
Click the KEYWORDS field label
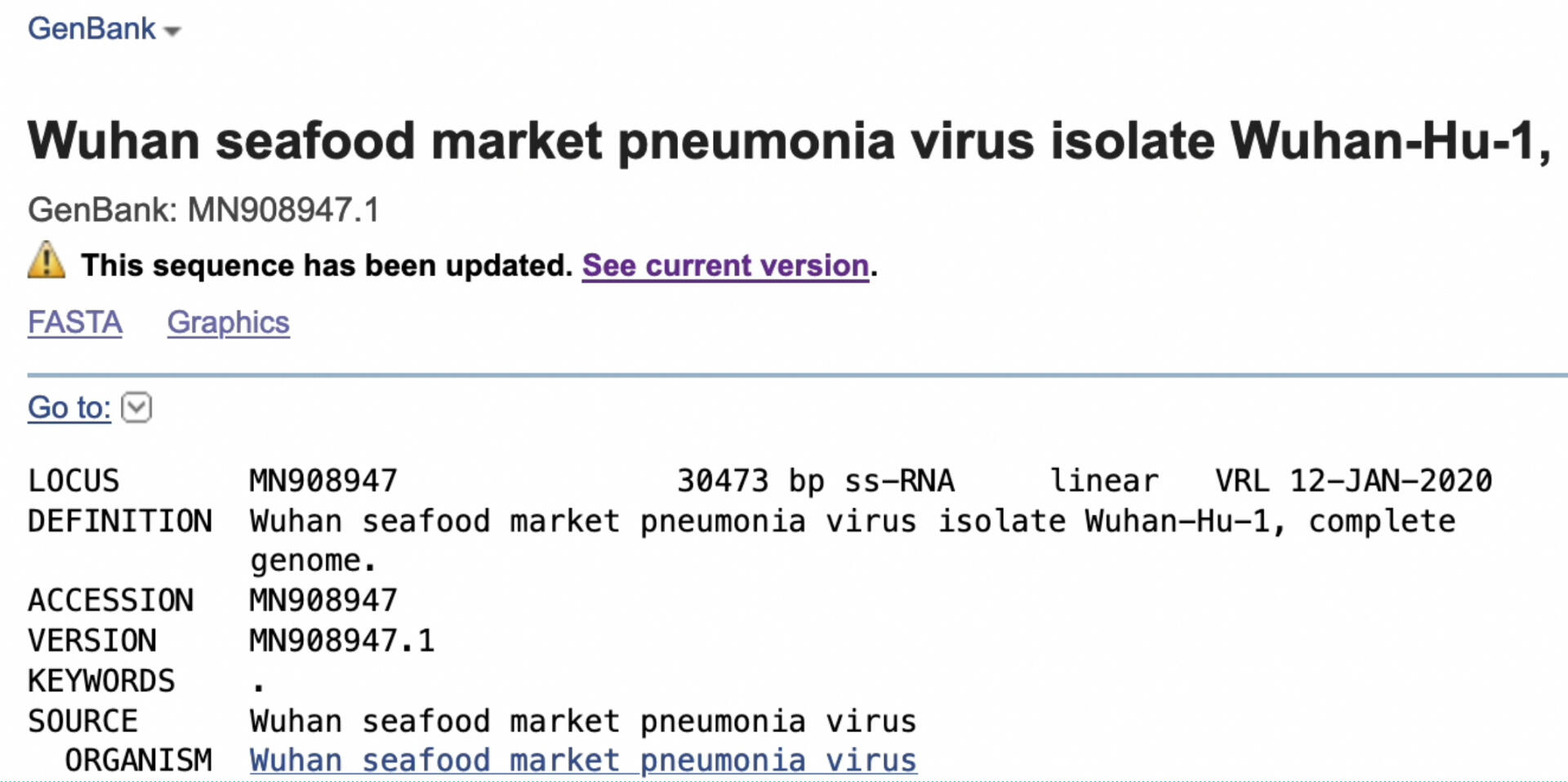[101, 681]
